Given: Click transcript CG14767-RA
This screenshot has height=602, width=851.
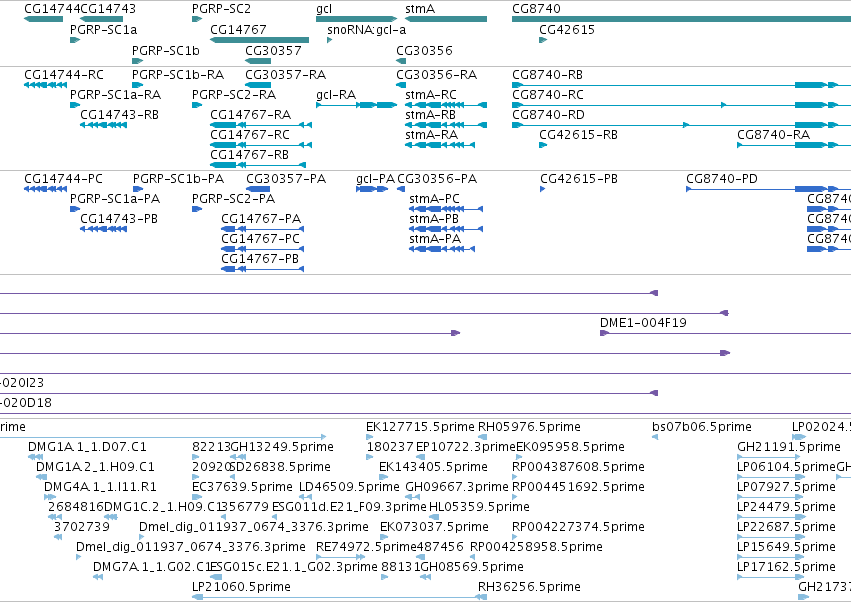Looking at the screenshot, I should click(x=261, y=125).
